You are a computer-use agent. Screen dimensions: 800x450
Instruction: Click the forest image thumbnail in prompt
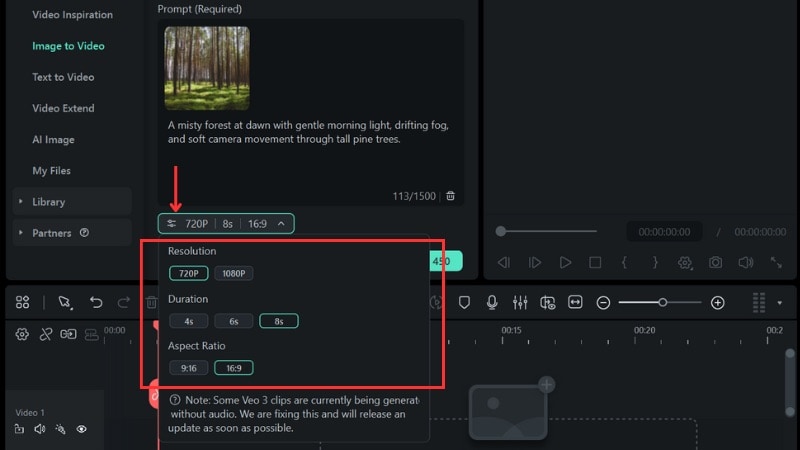(207, 68)
